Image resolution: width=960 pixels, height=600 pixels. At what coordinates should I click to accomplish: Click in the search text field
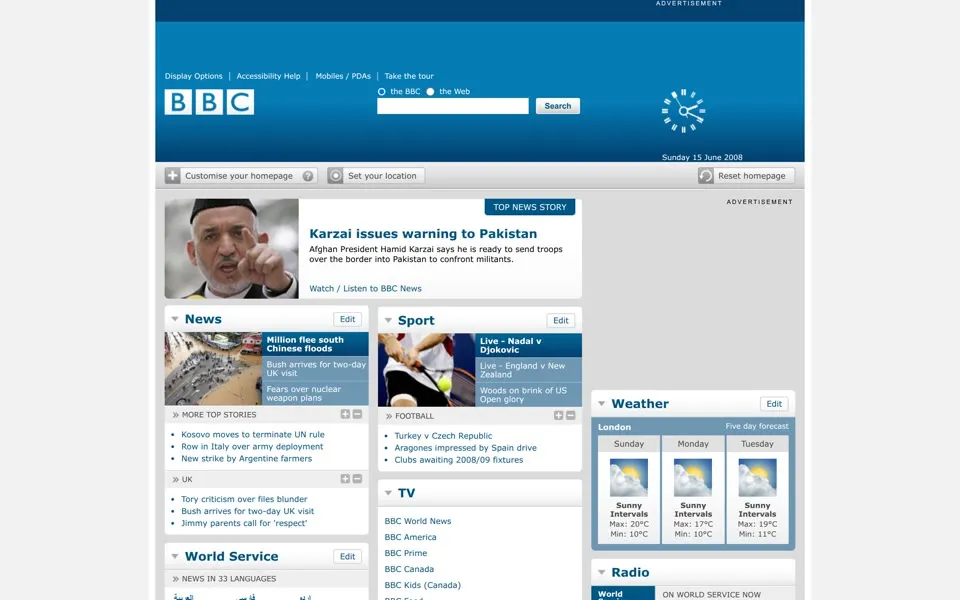(x=452, y=106)
